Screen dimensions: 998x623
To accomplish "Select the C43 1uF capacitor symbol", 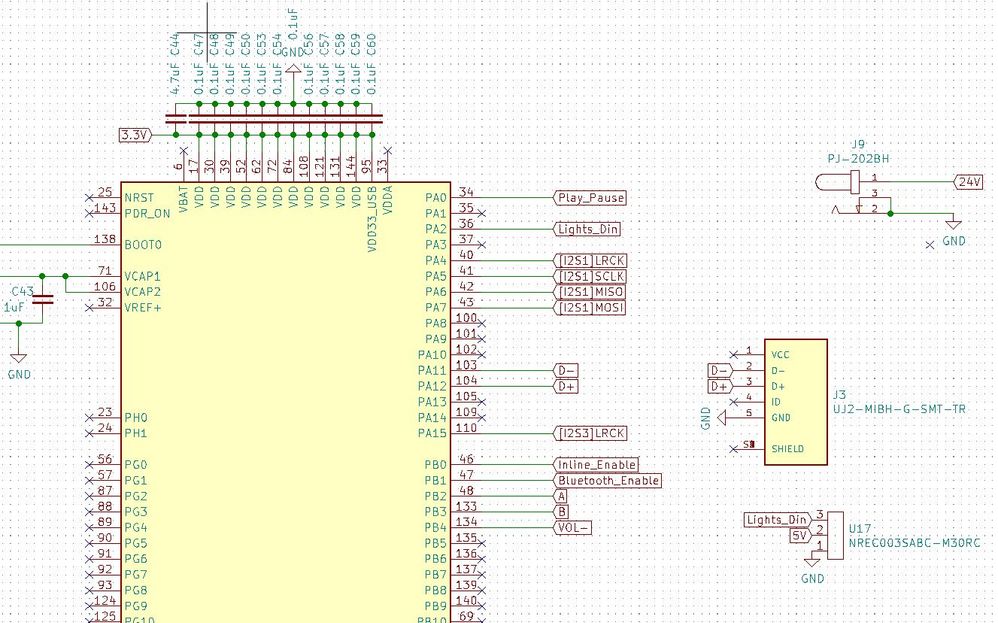I will pos(43,299).
